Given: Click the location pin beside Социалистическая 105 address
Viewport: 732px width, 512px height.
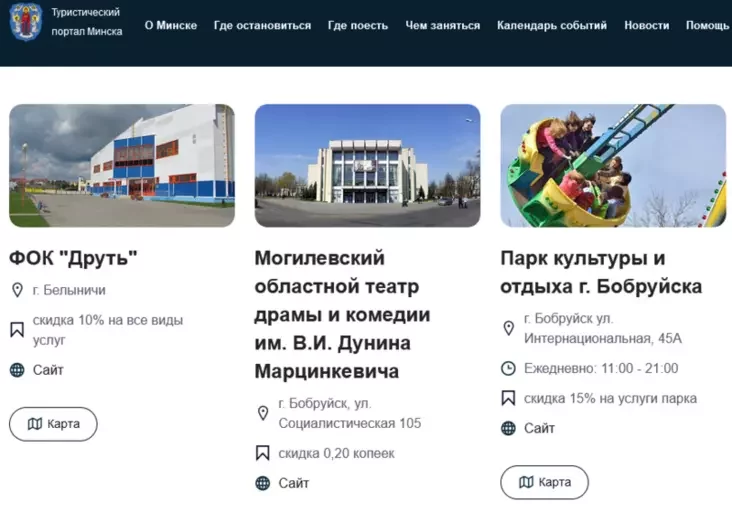Looking at the screenshot, I should 263,413.
